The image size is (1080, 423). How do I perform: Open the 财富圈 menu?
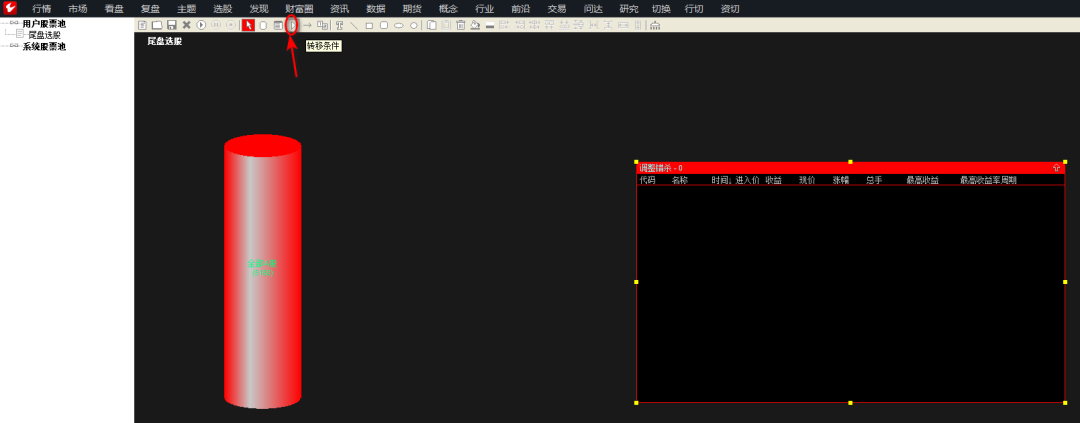coord(299,9)
